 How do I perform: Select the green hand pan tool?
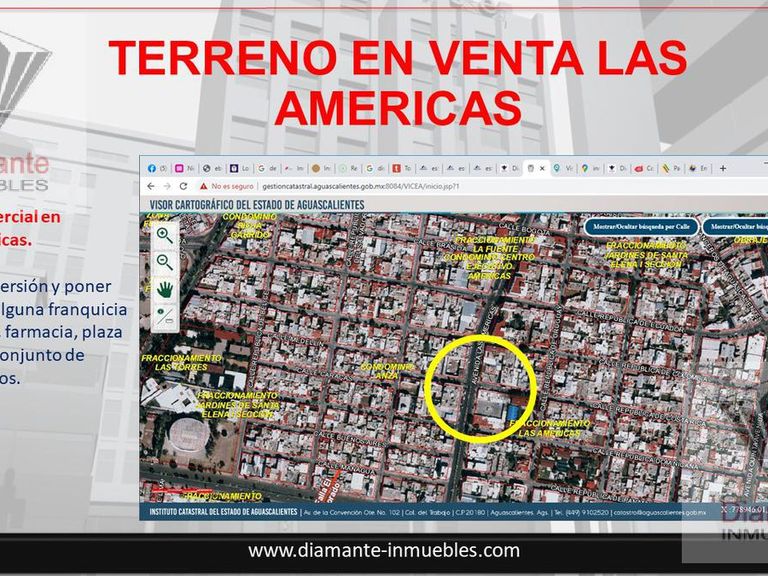[164, 289]
